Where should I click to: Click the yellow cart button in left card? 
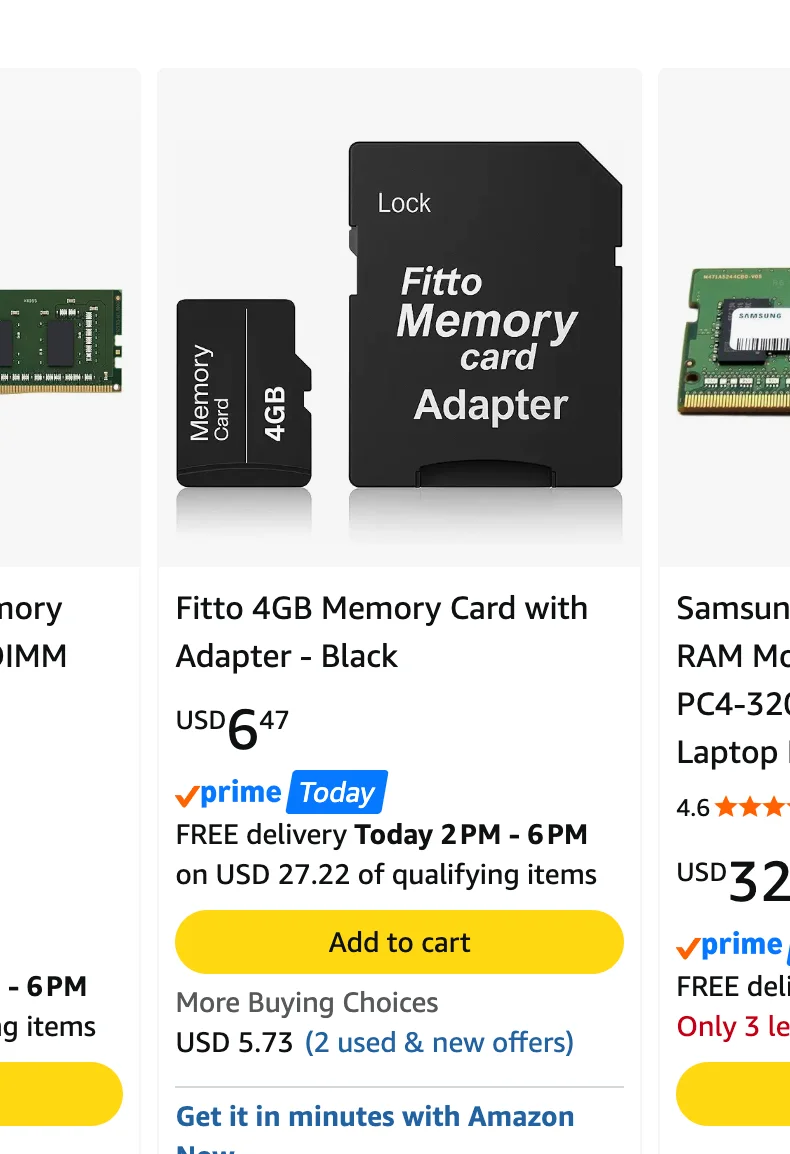[x=61, y=1094]
